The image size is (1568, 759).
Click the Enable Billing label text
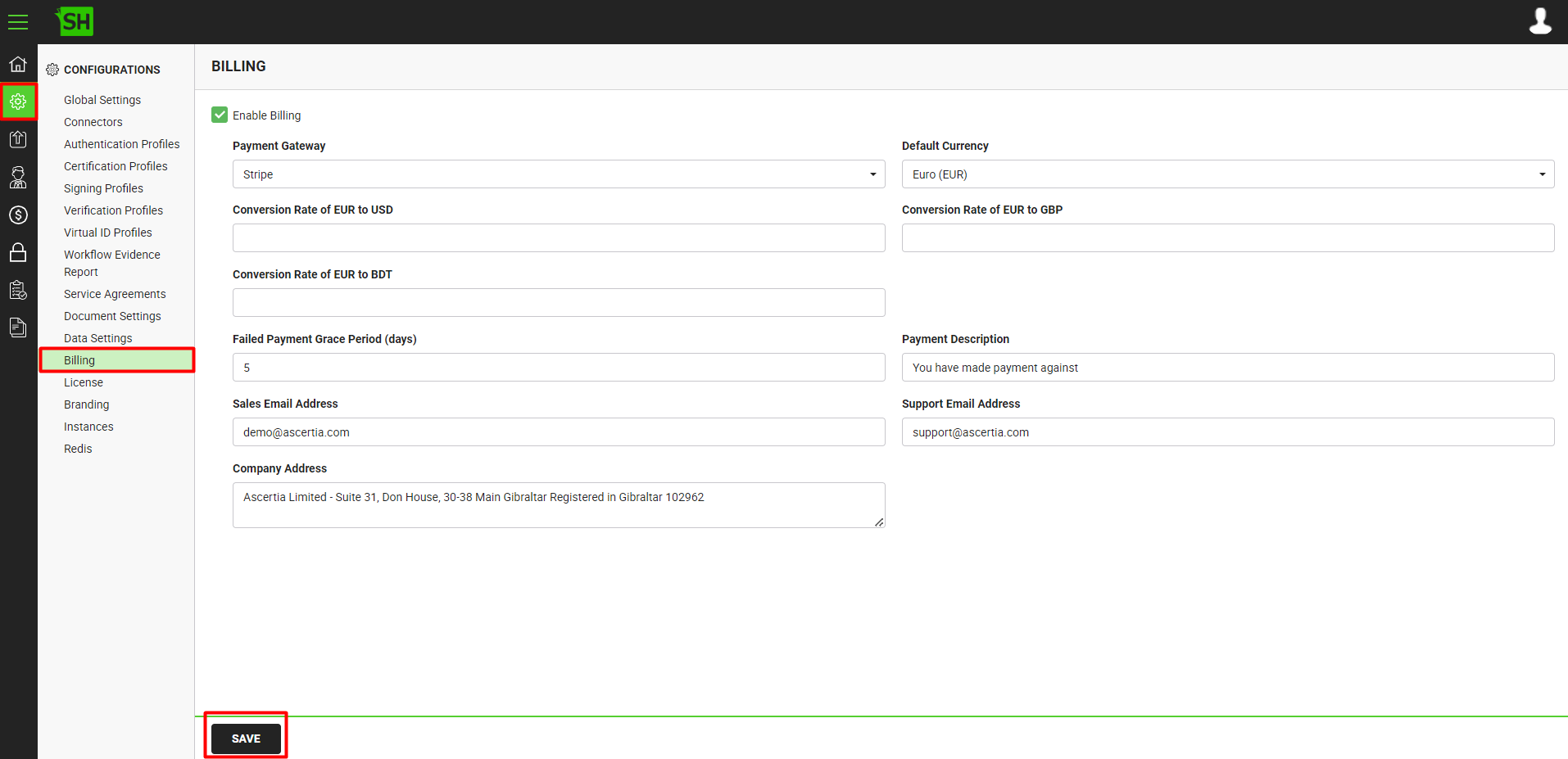[266, 115]
